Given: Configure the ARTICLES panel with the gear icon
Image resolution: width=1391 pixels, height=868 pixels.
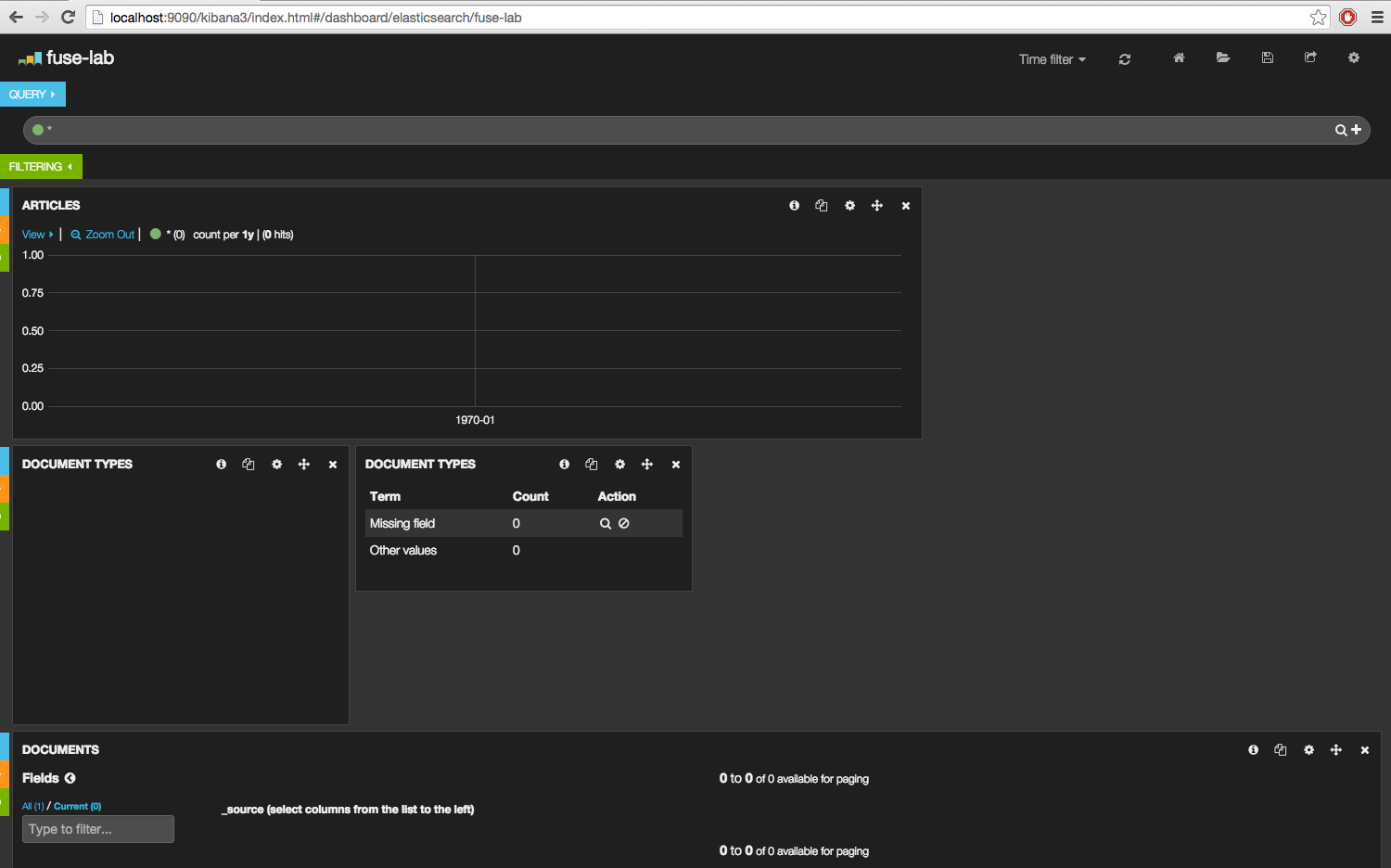Looking at the screenshot, I should pos(849,205).
